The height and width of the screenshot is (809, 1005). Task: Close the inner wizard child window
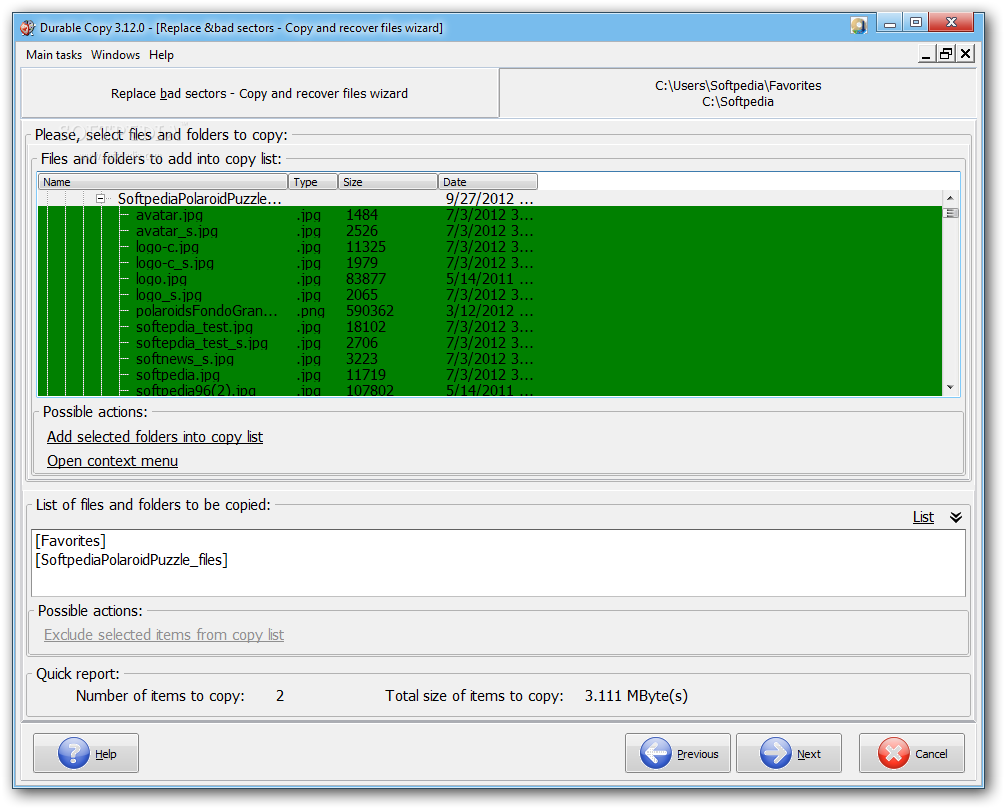965,54
